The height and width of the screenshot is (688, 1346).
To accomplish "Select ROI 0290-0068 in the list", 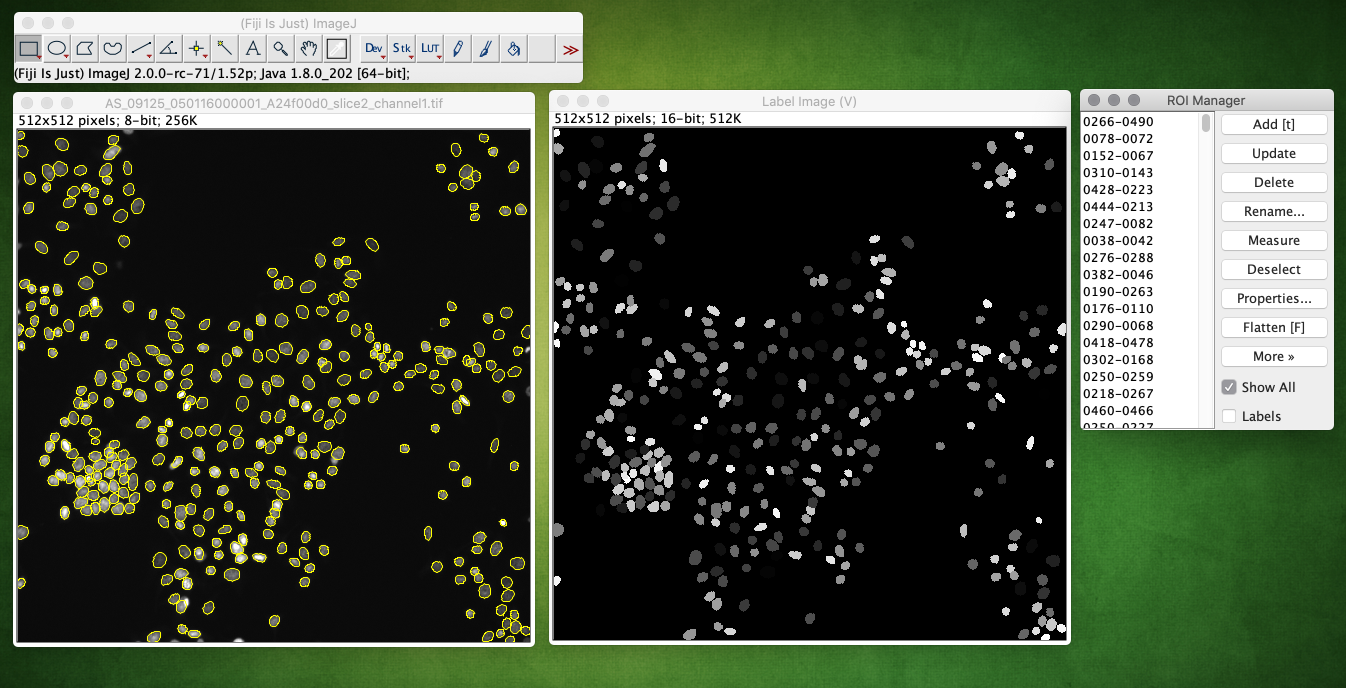I will pos(1141,326).
